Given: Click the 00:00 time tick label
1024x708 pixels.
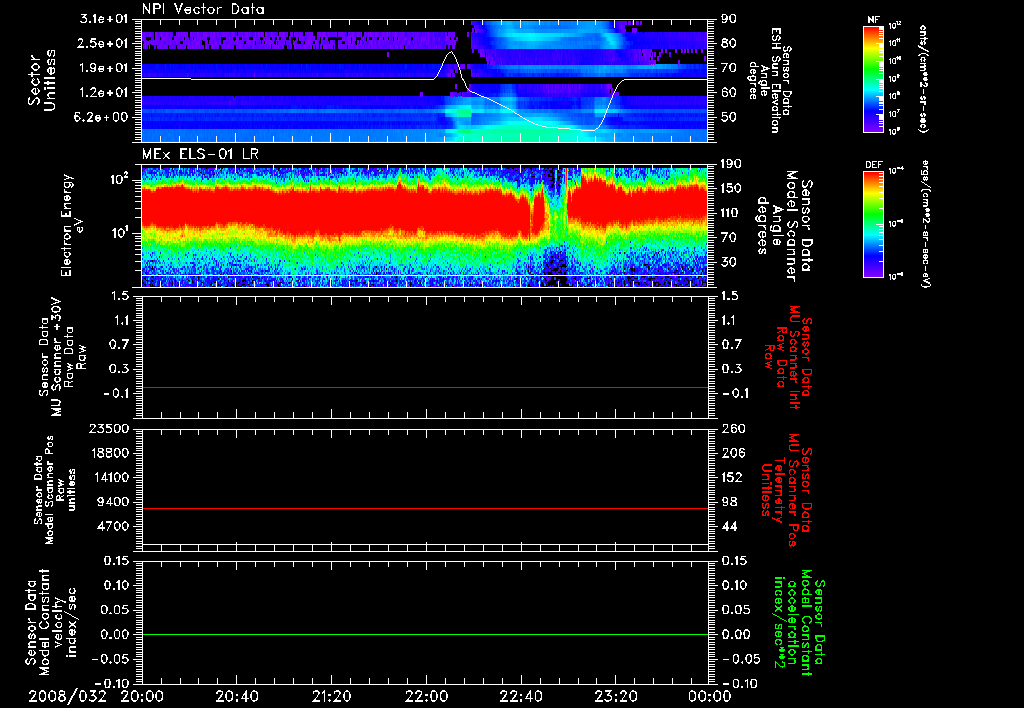Looking at the screenshot, I should pyautogui.click(x=709, y=696).
